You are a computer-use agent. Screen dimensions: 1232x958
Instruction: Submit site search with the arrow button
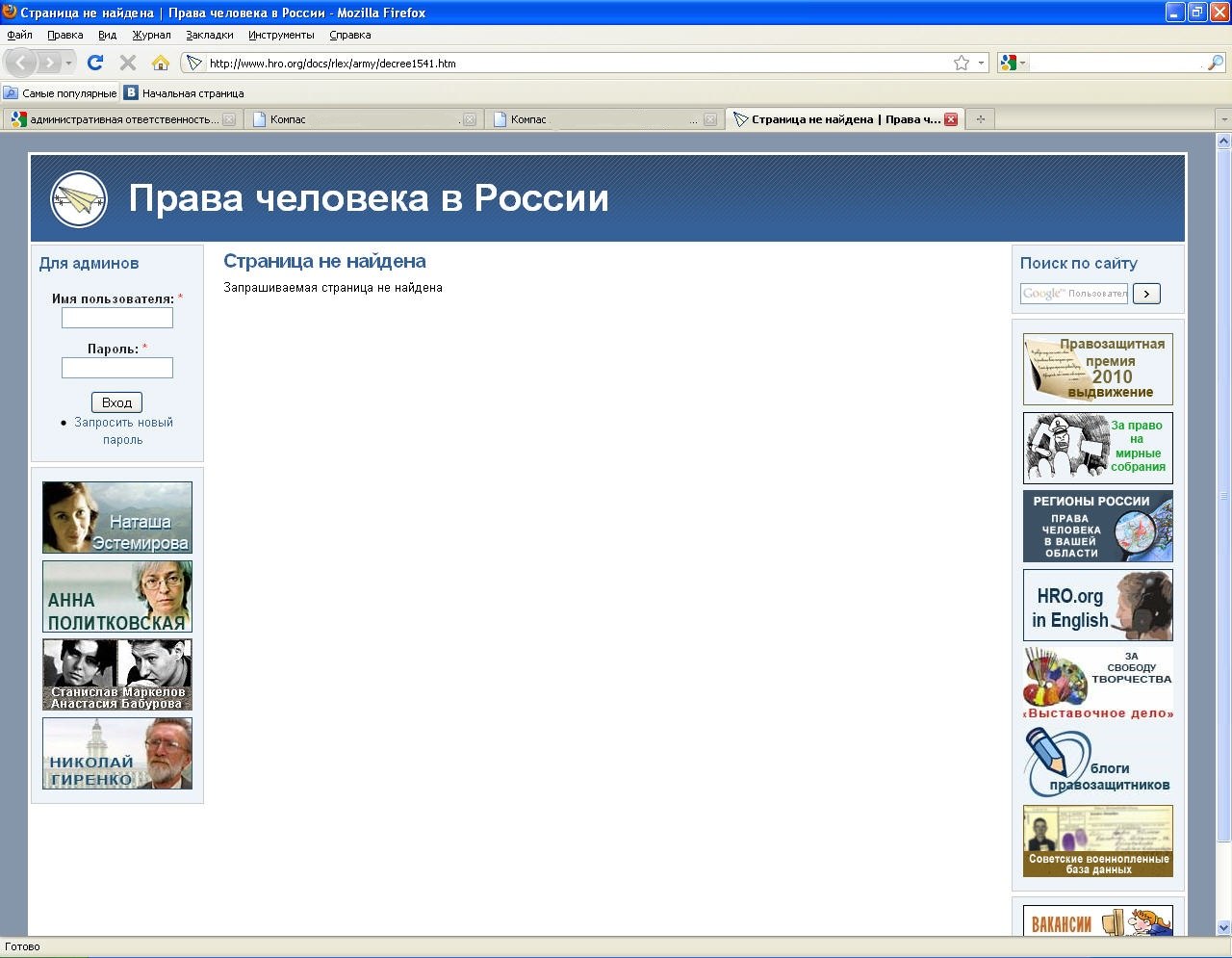click(1146, 294)
